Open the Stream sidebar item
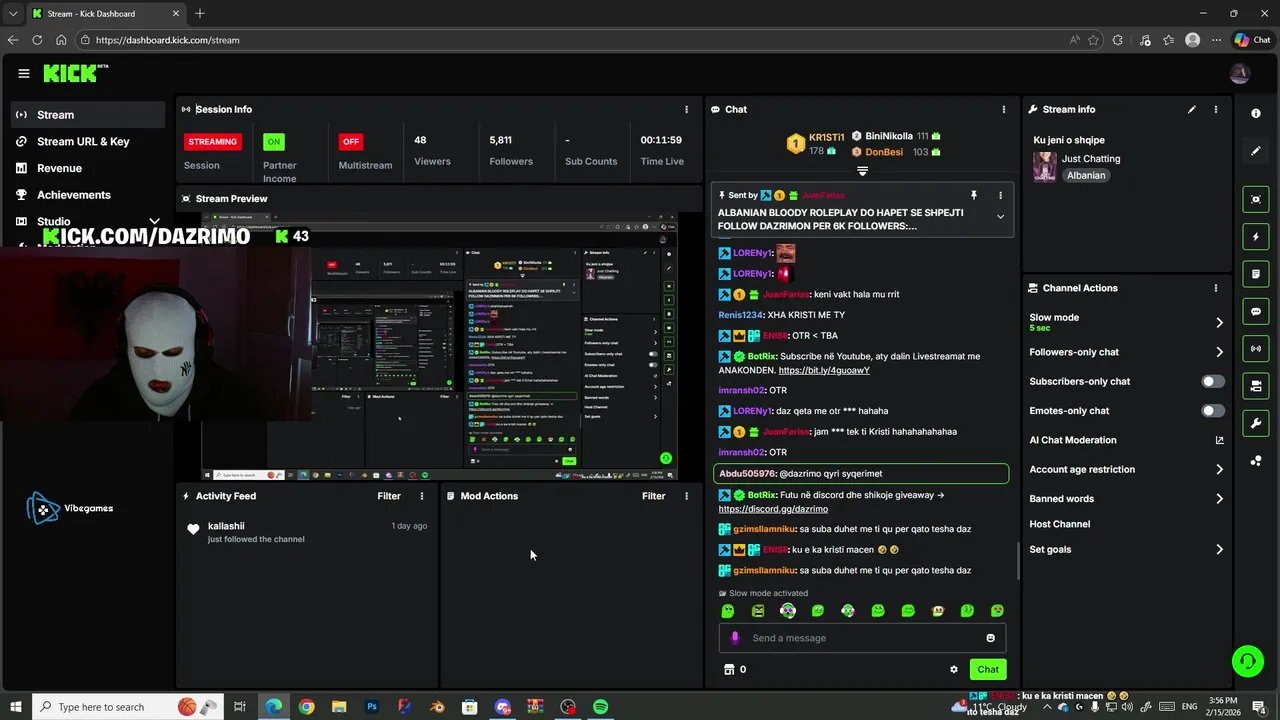The height and width of the screenshot is (720, 1280). (x=88, y=115)
